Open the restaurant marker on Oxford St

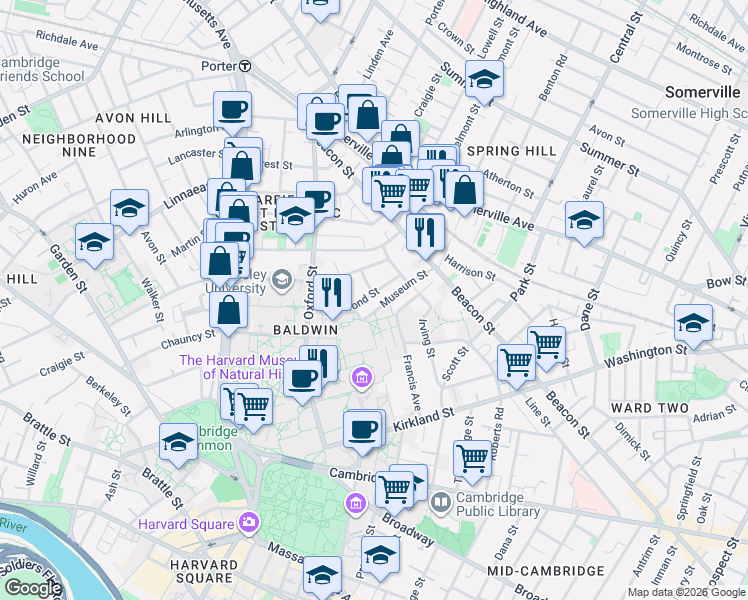pyautogui.click(x=332, y=293)
